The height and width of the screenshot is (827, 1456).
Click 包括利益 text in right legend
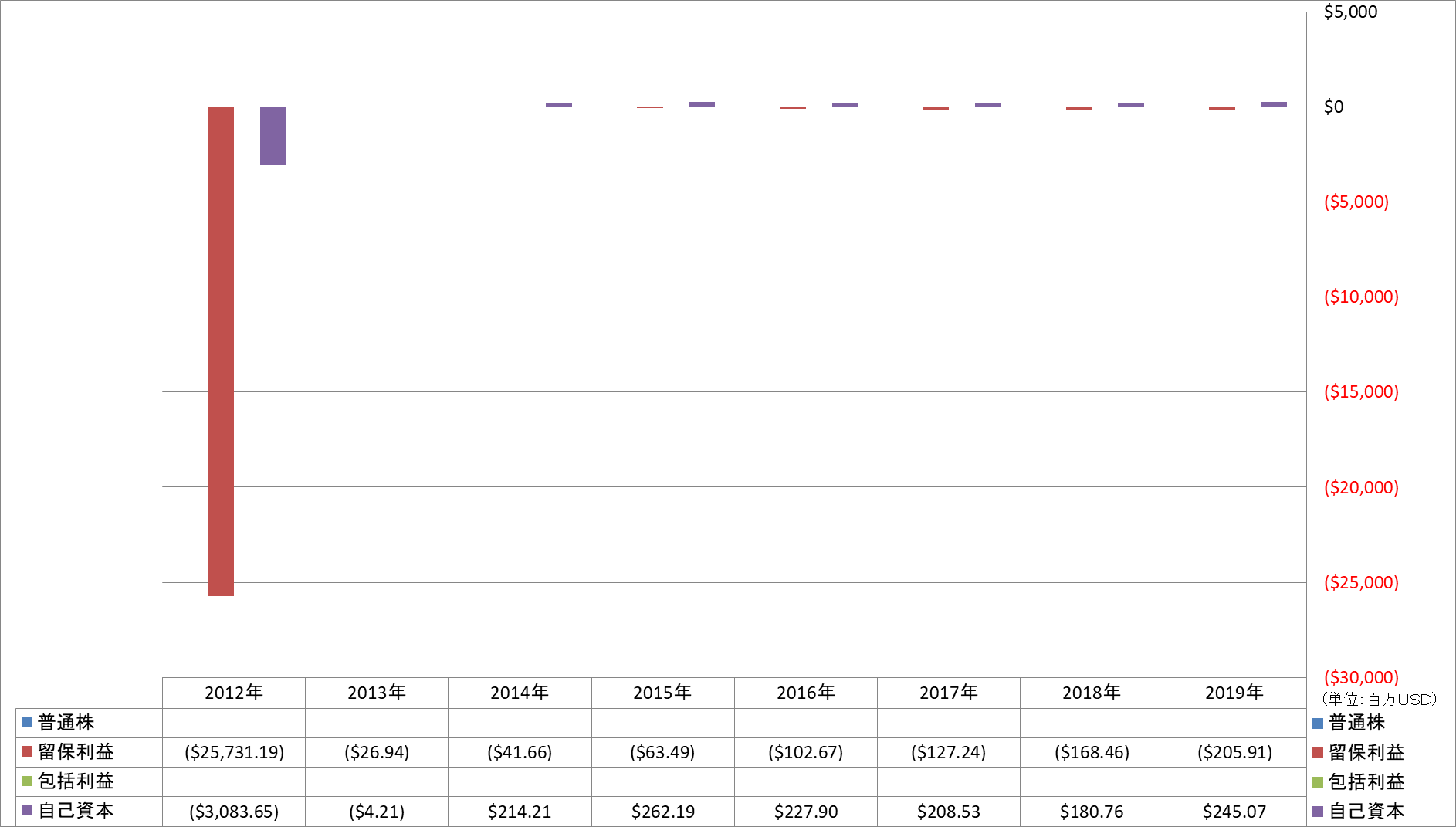coord(1366,781)
